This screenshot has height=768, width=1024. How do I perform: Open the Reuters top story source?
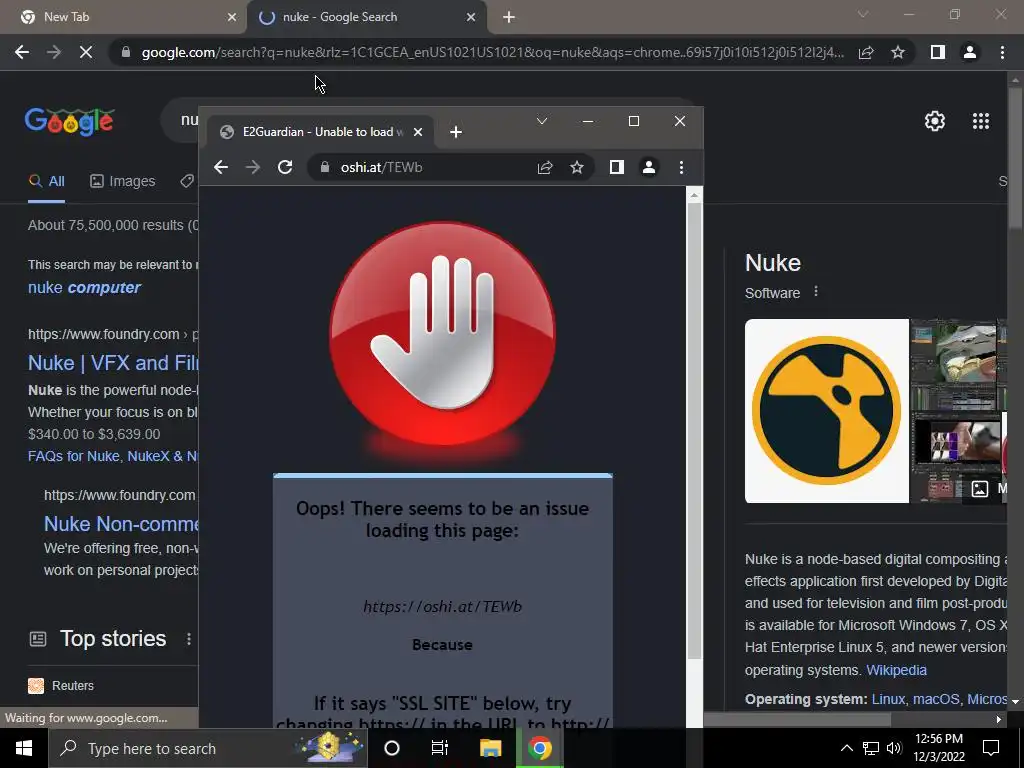pyautogui.click(x=61, y=686)
